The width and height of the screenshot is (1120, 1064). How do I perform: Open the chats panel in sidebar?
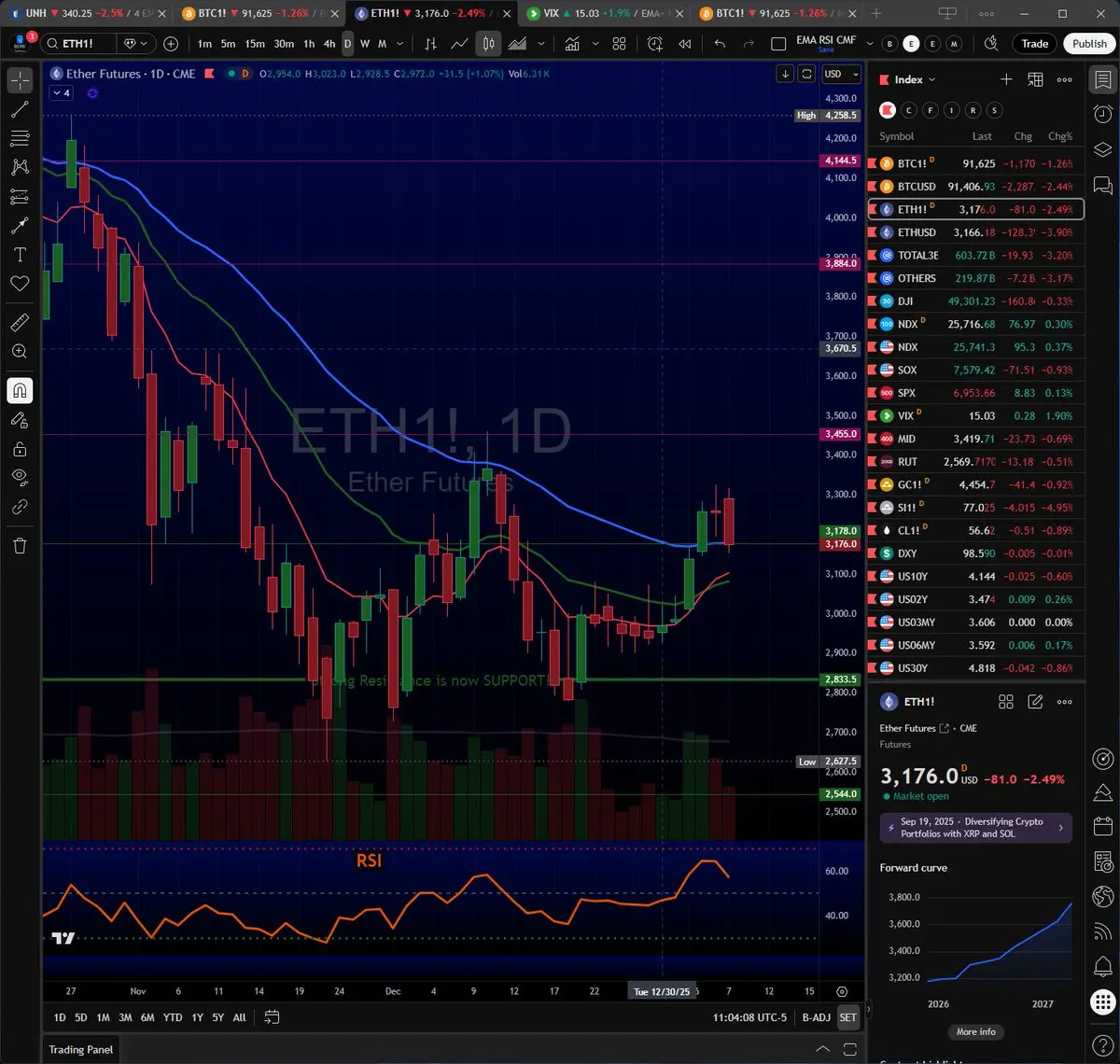click(1102, 186)
